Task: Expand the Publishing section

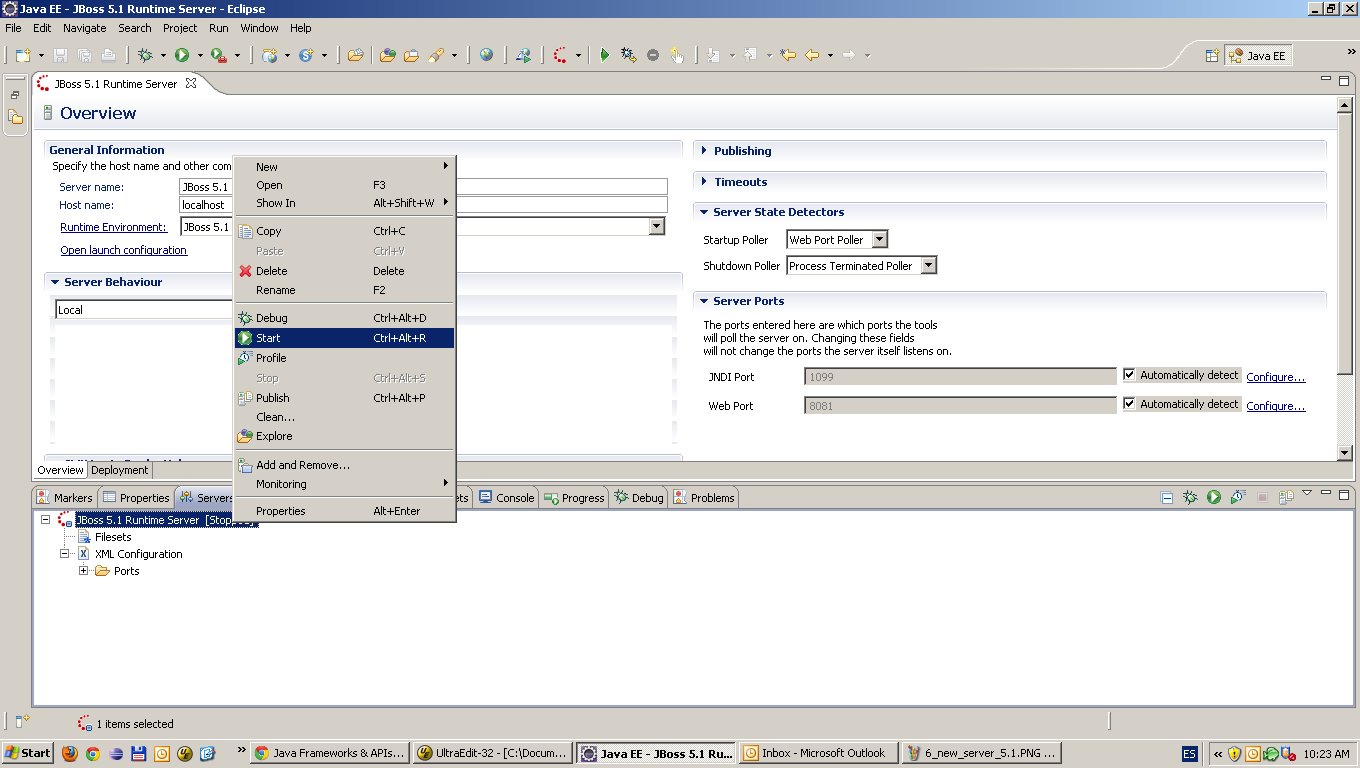Action: pos(705,150)
